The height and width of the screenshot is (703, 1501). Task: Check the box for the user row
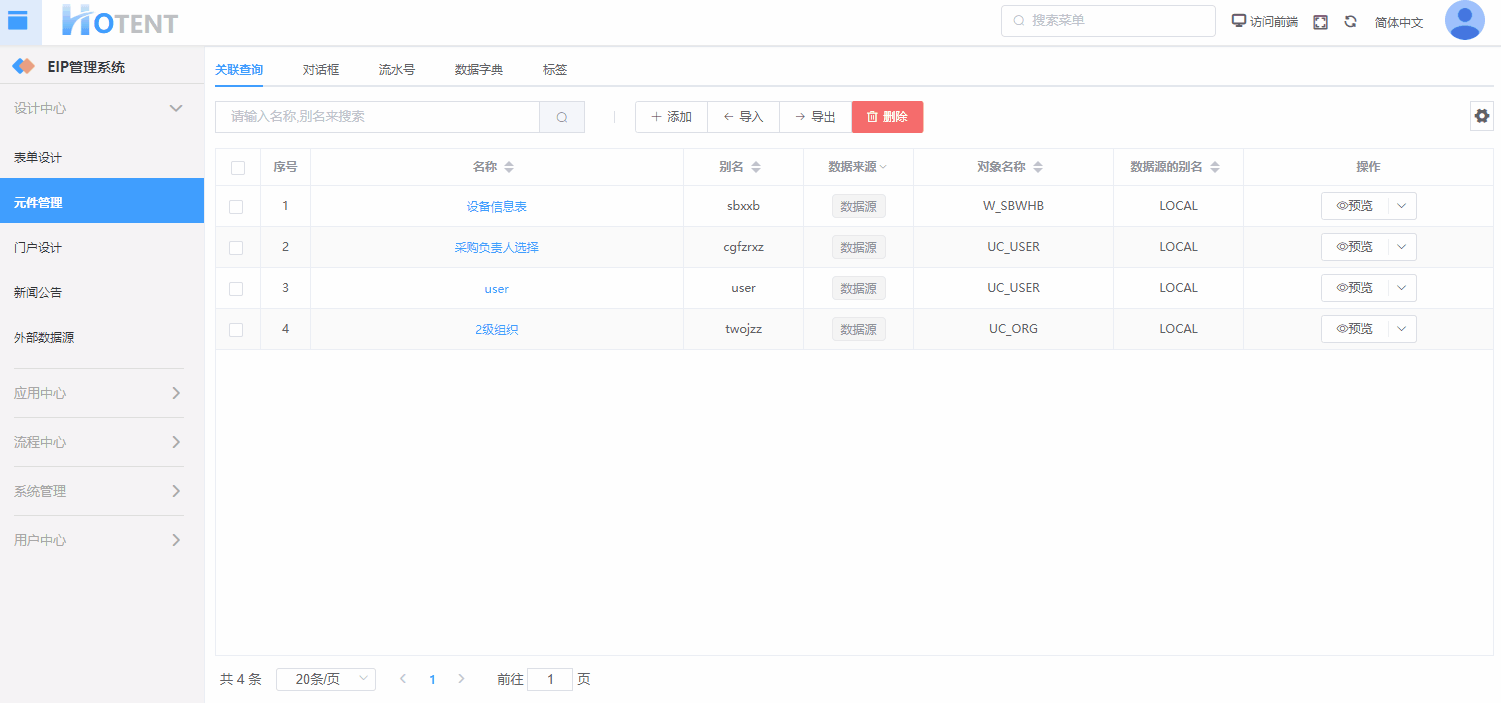click(236, 289)
